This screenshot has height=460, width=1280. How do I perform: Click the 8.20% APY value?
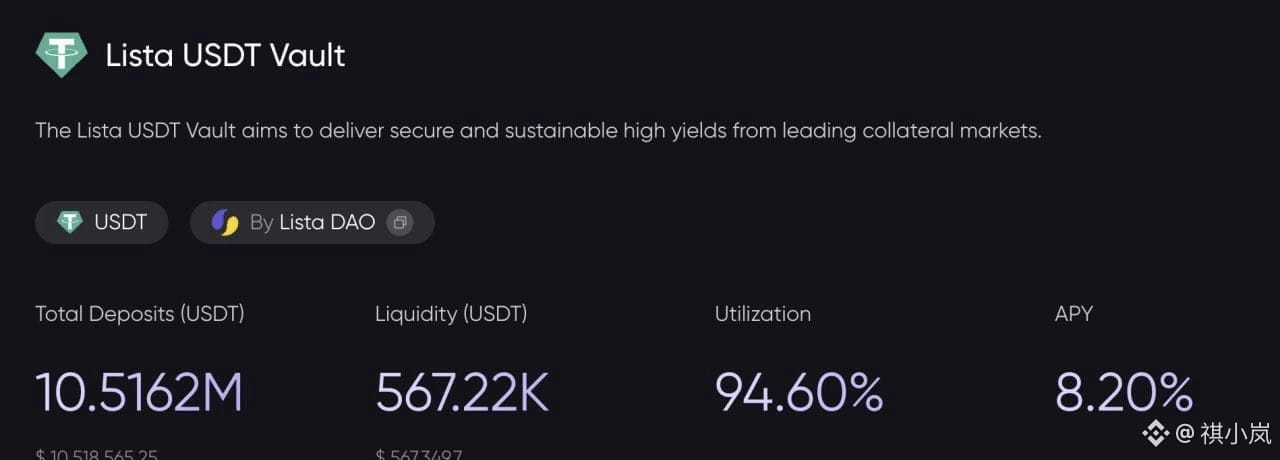(1124, 392)
